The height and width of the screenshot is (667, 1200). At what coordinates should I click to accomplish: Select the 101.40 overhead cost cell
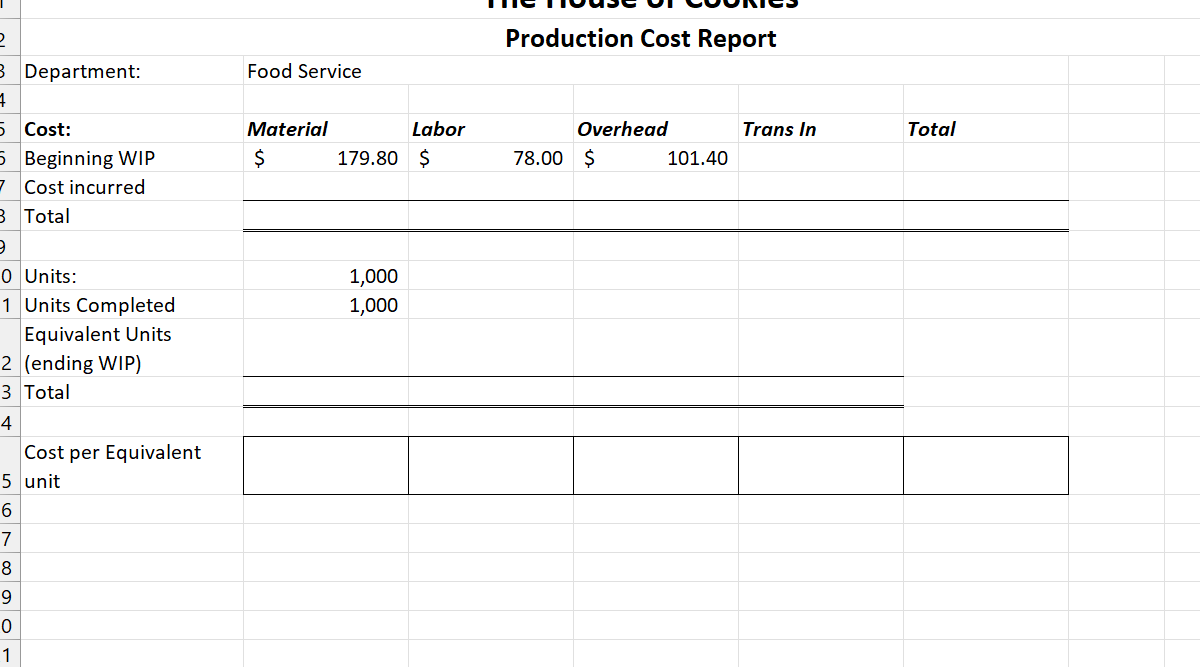656,158
